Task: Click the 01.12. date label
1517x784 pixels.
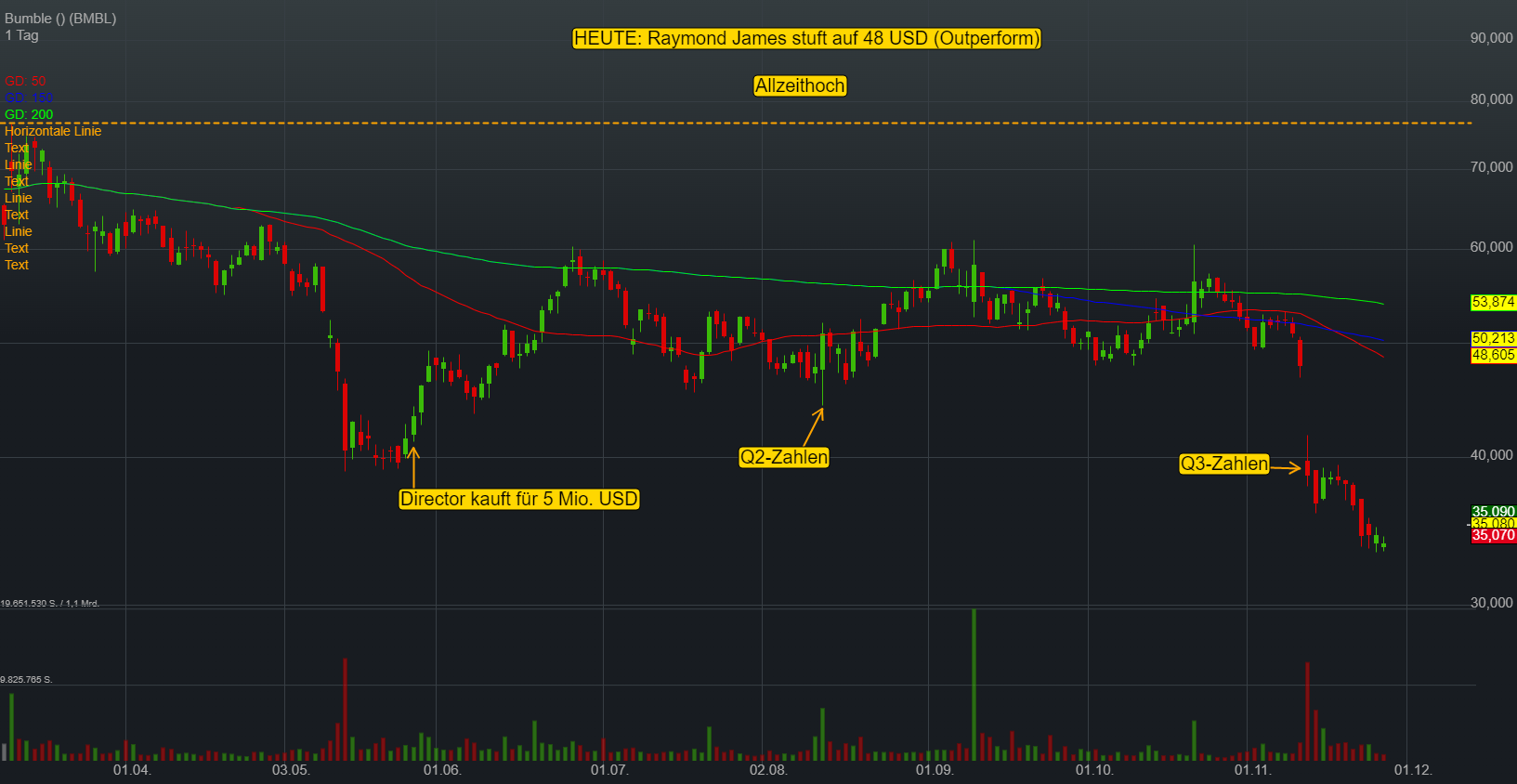Action: pos(1413,770)
